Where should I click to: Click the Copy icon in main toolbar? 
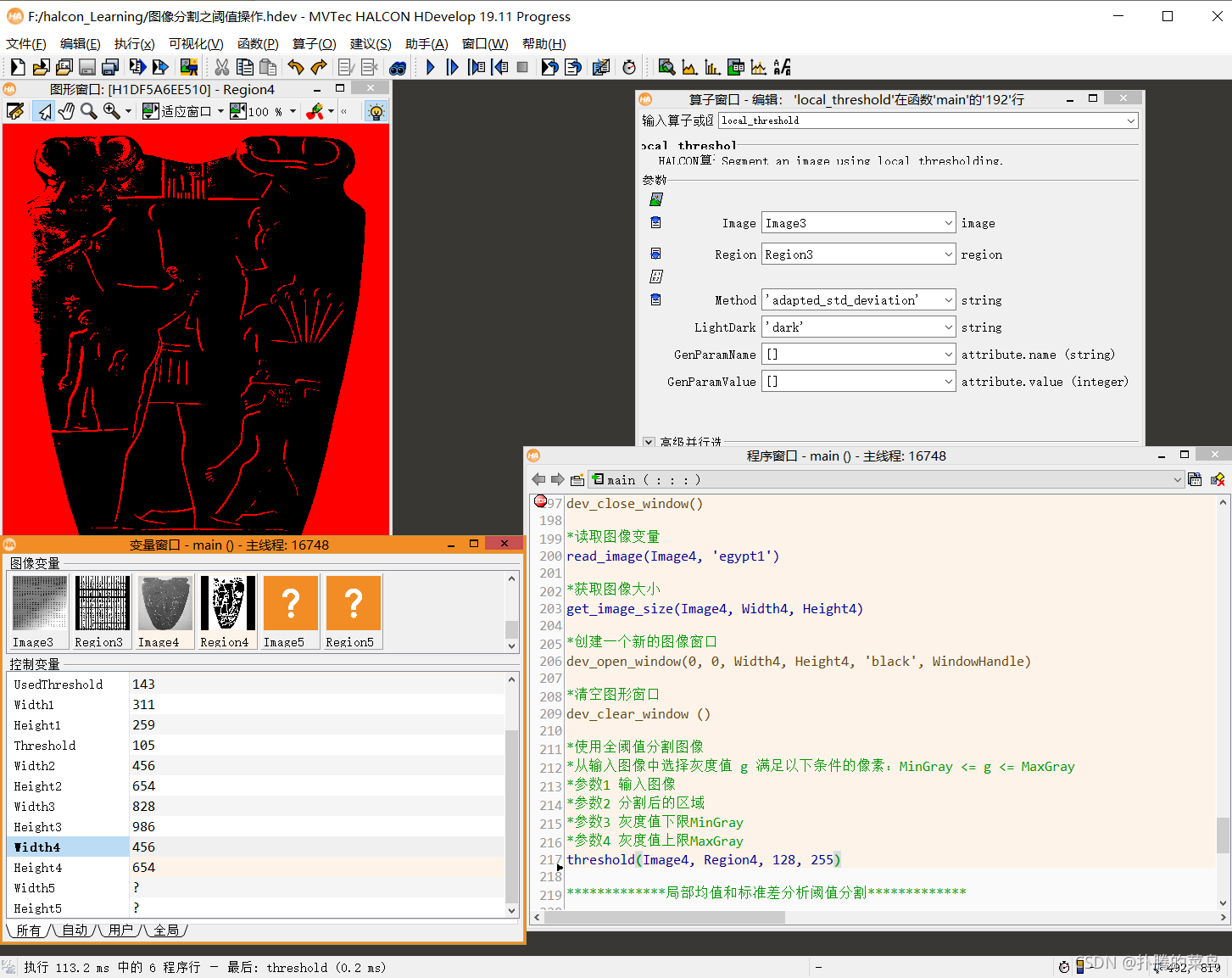click(245, 67)
